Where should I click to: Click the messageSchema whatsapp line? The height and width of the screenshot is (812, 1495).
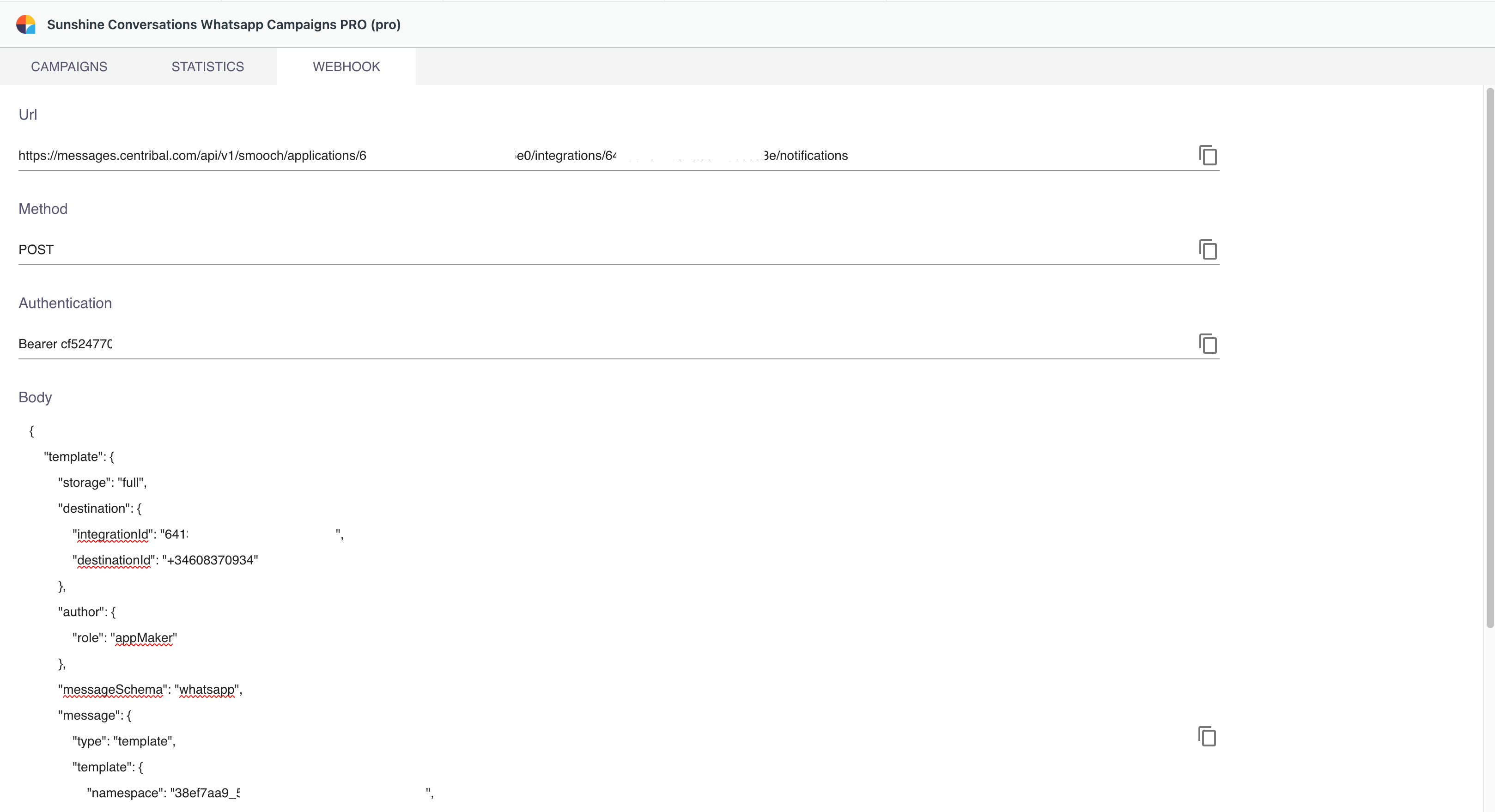pyautogui.click(x=150, y=690)
